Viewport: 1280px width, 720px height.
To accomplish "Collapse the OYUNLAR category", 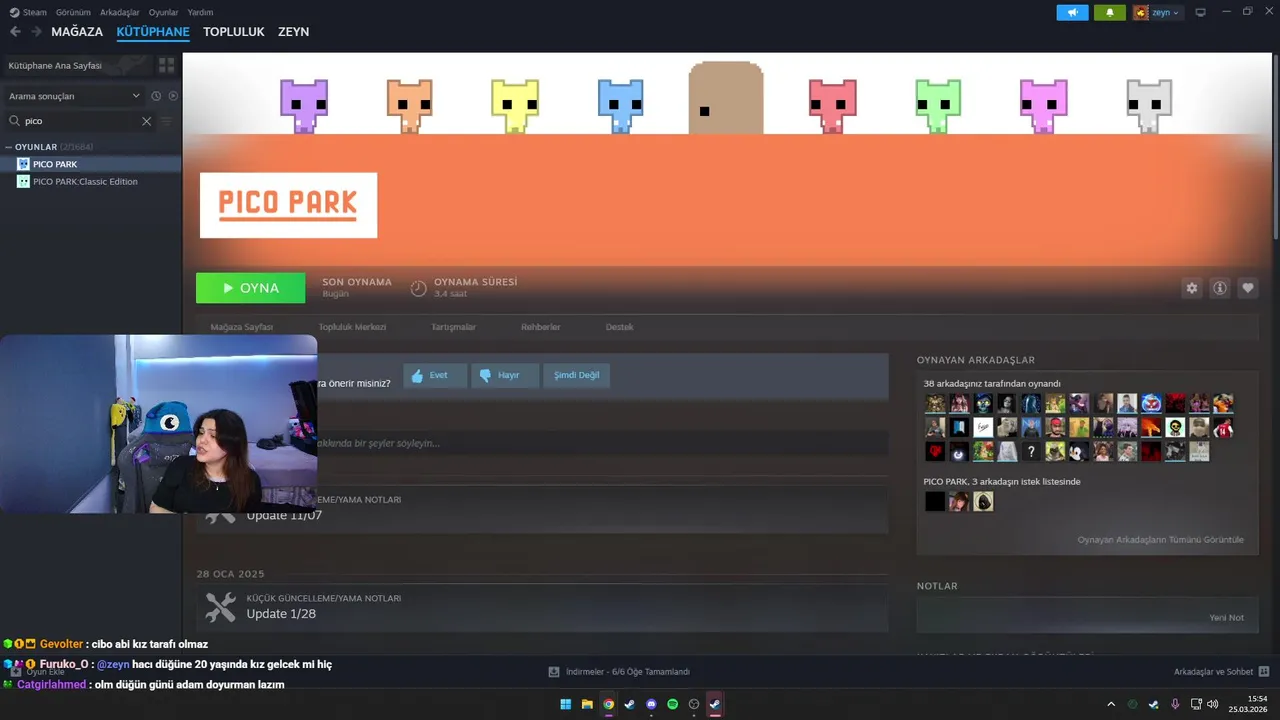I will [9, 147].
